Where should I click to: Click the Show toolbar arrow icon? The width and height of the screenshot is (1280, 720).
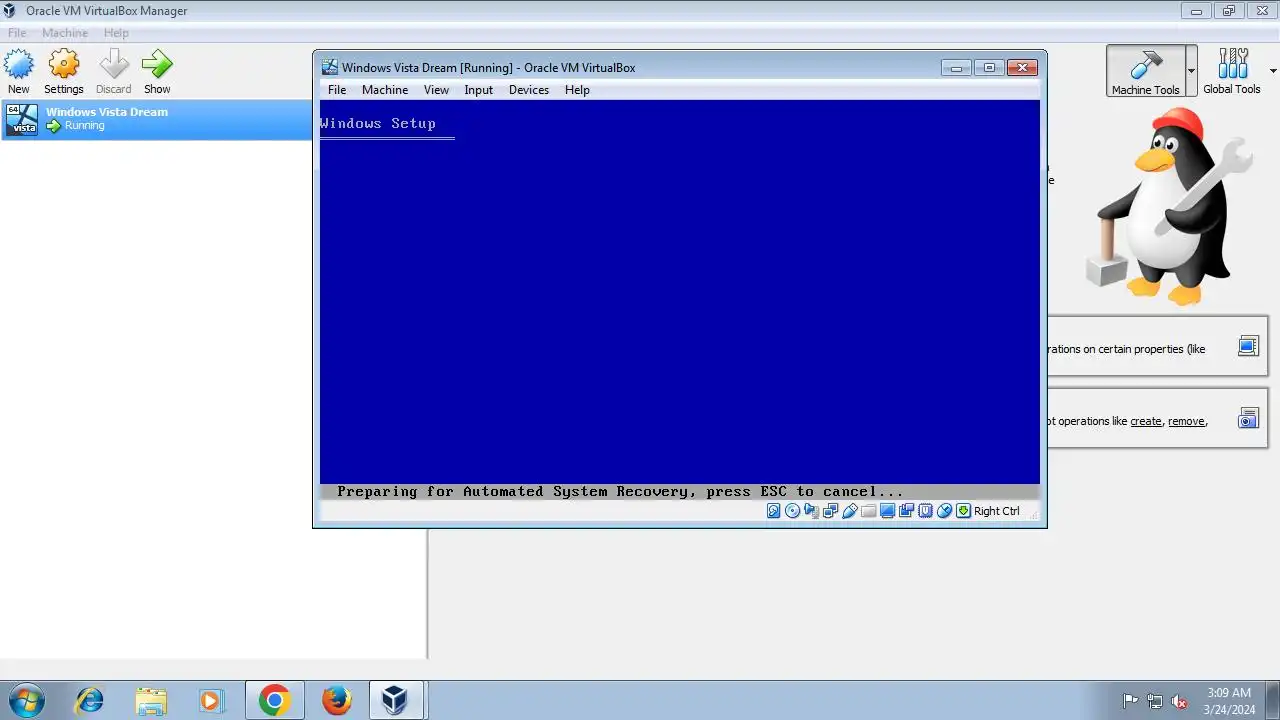tap(157, 66)
